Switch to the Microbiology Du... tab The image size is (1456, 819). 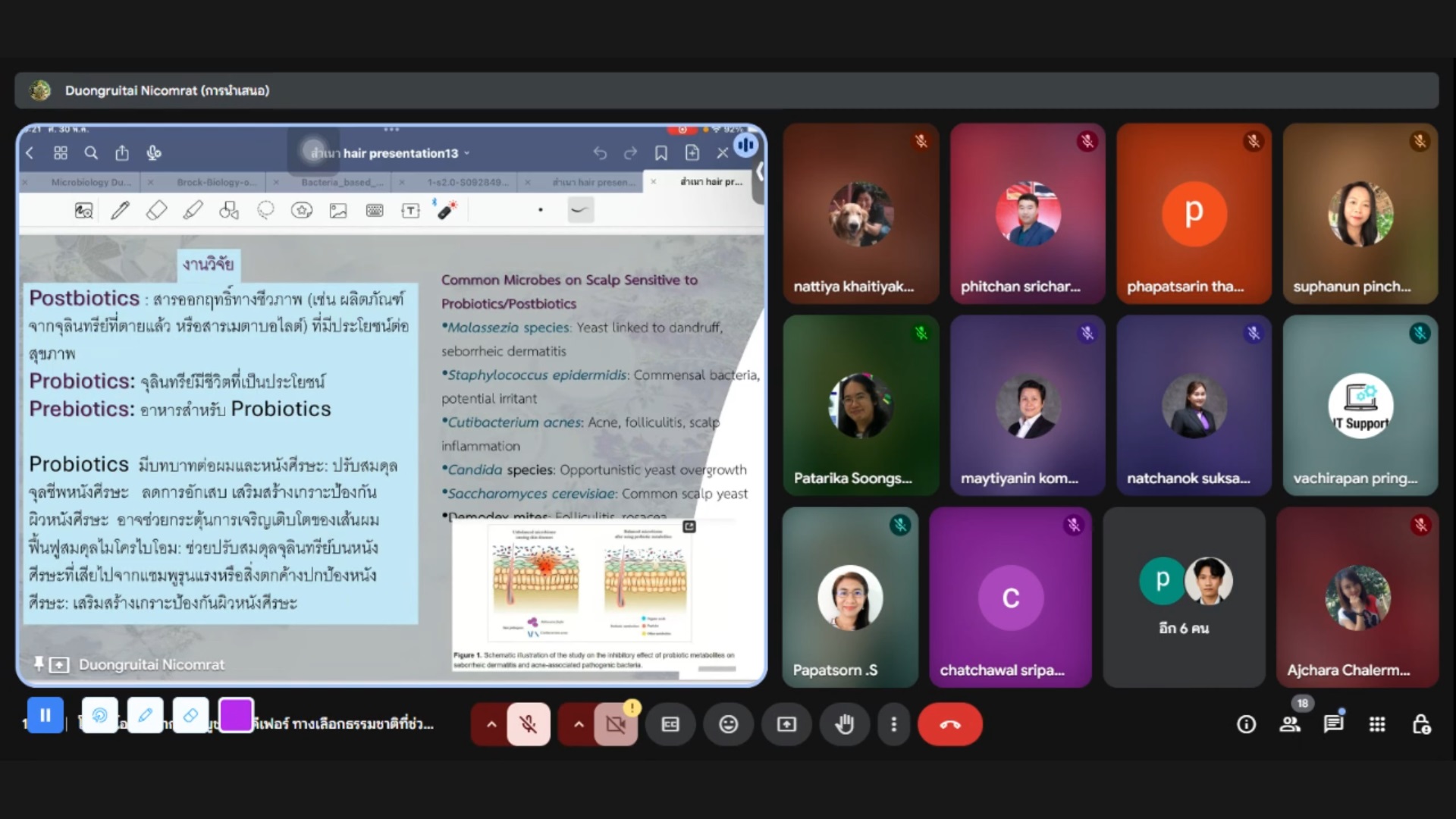(x=91, y=183)
